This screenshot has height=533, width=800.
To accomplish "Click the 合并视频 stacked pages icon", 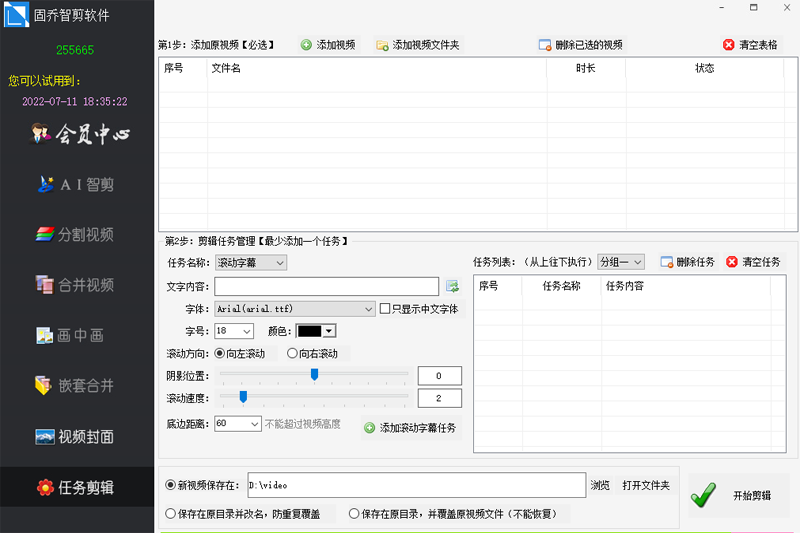I will (44, 285).
